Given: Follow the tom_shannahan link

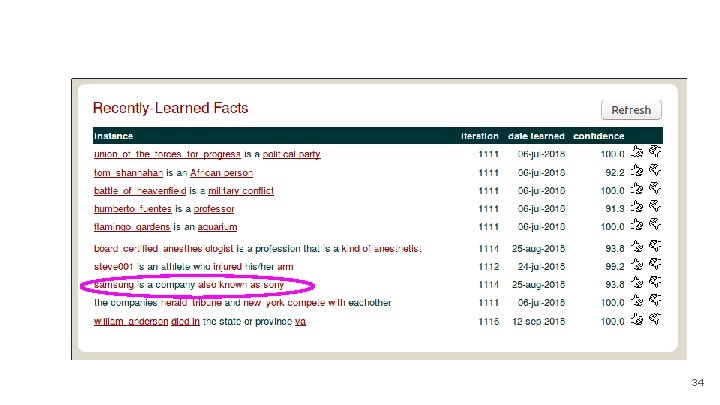Looking at the screenshot, I should click(x=129, y=173).
